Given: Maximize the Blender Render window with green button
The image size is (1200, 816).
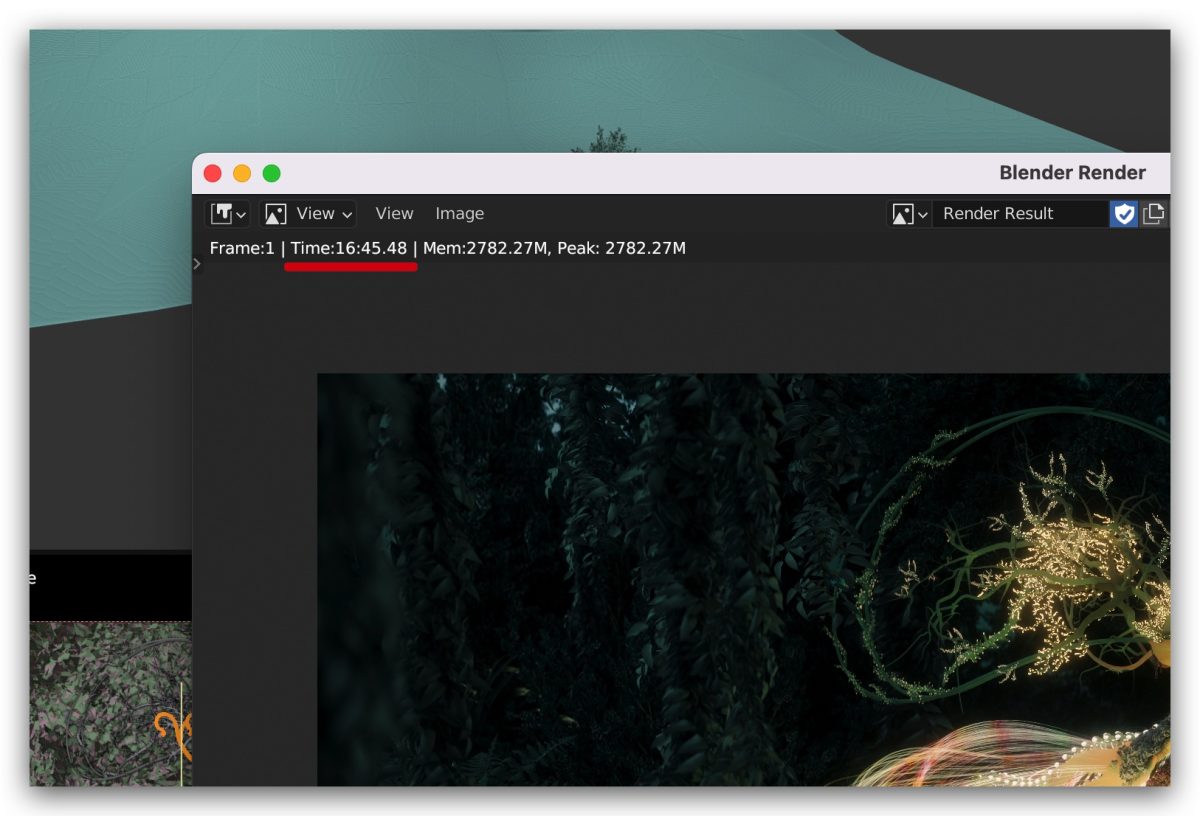Looking at the screenshot, I should click(272, 174).
